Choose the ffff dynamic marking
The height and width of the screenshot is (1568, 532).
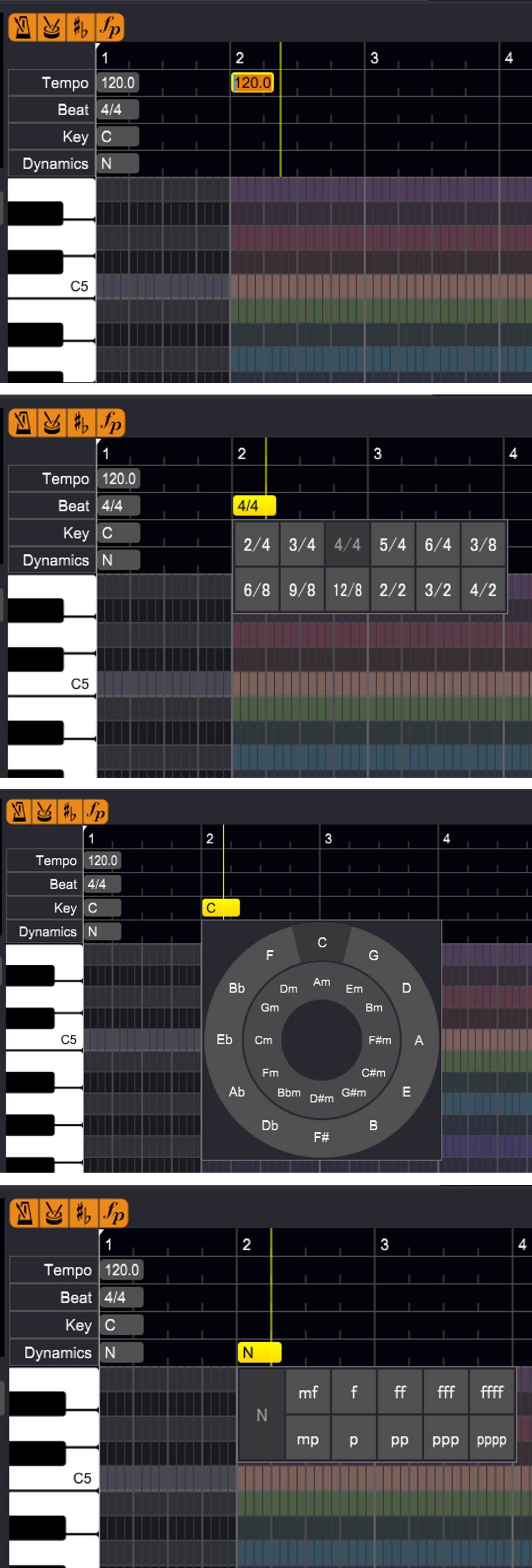tap(492, 1392)
